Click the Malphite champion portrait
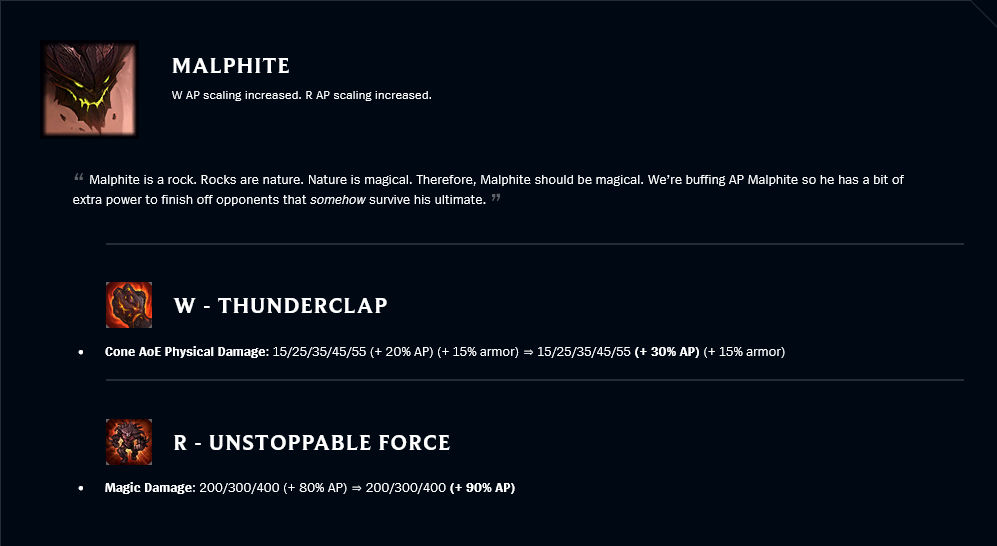The image size is (997, 546). [90, 89]
